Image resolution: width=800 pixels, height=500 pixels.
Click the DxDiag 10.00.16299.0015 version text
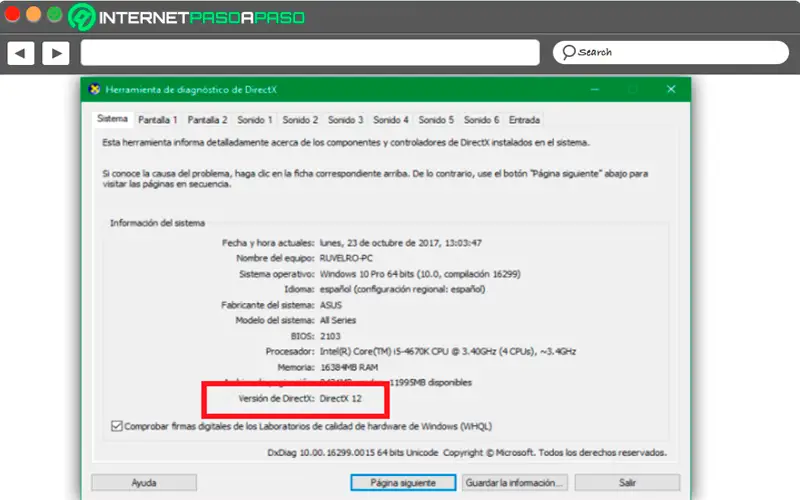click(353, 453)
